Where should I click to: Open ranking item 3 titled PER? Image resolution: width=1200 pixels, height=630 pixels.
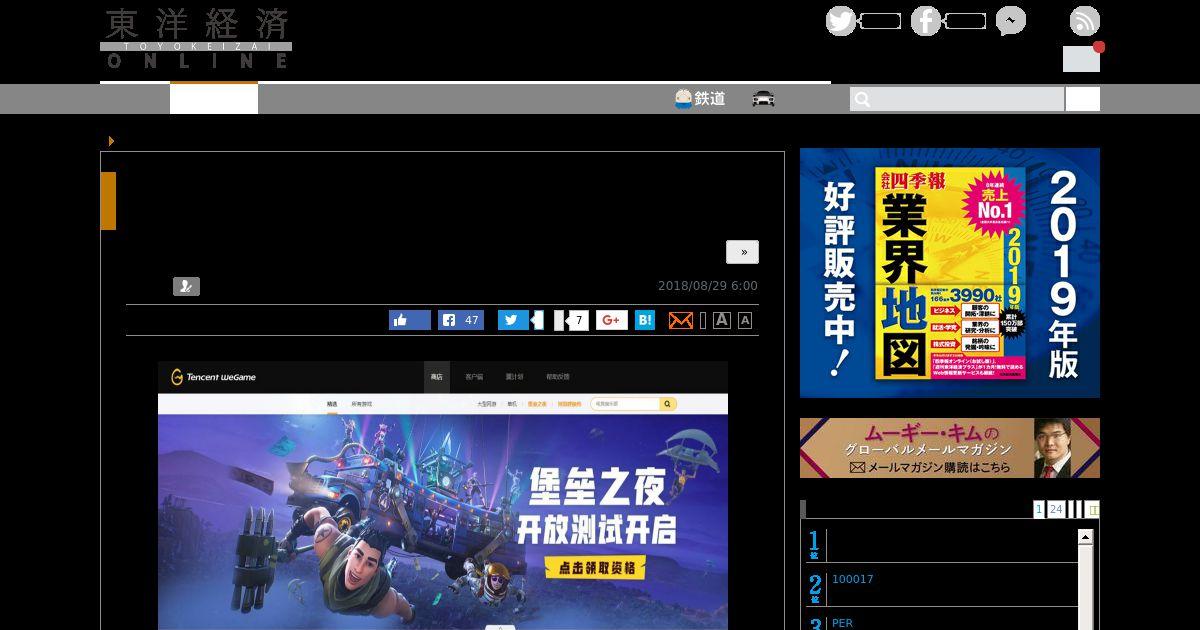pyautogui.click(x=842, y=623)
